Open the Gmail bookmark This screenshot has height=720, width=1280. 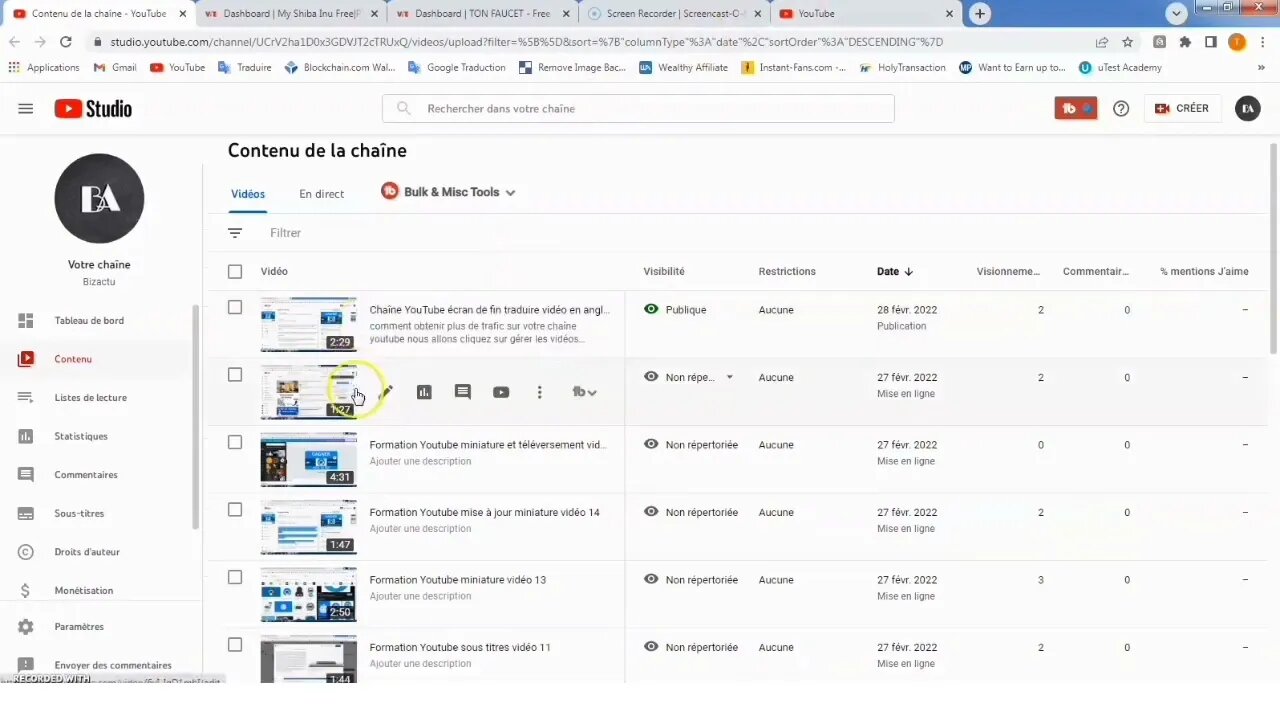pyautogui.click(x=115, y=68)
